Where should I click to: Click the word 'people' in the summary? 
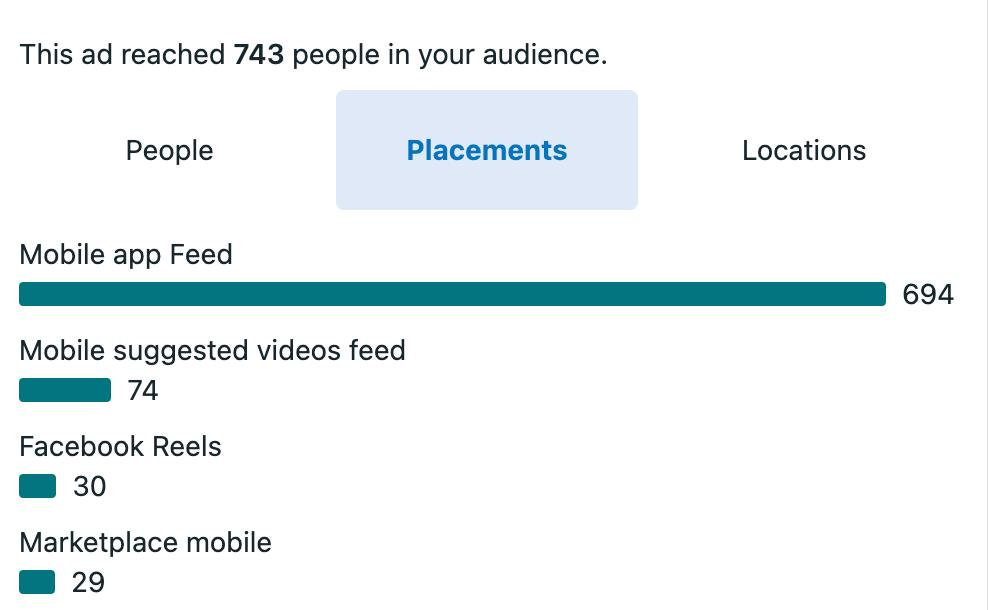pos(336,55)
